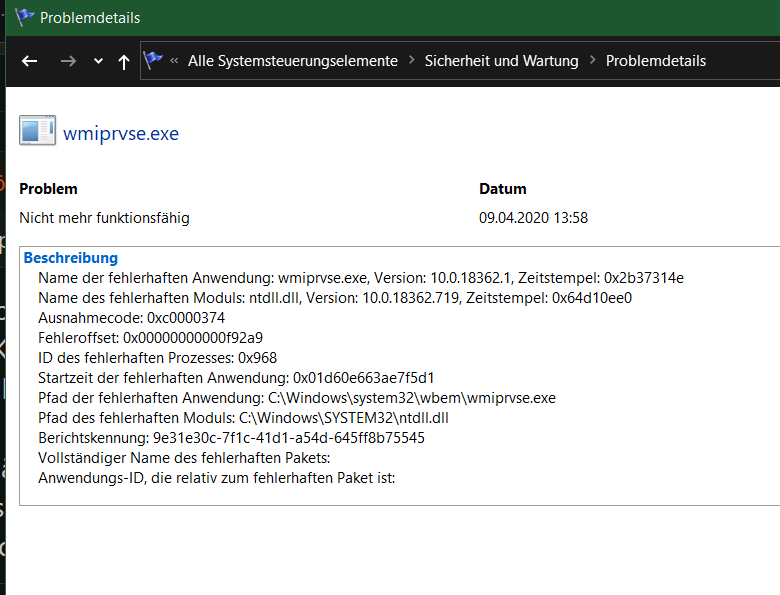Select Problemdetails breadcrumb in address bar
This screenshot has height=595, width=780.
[656, 61]
